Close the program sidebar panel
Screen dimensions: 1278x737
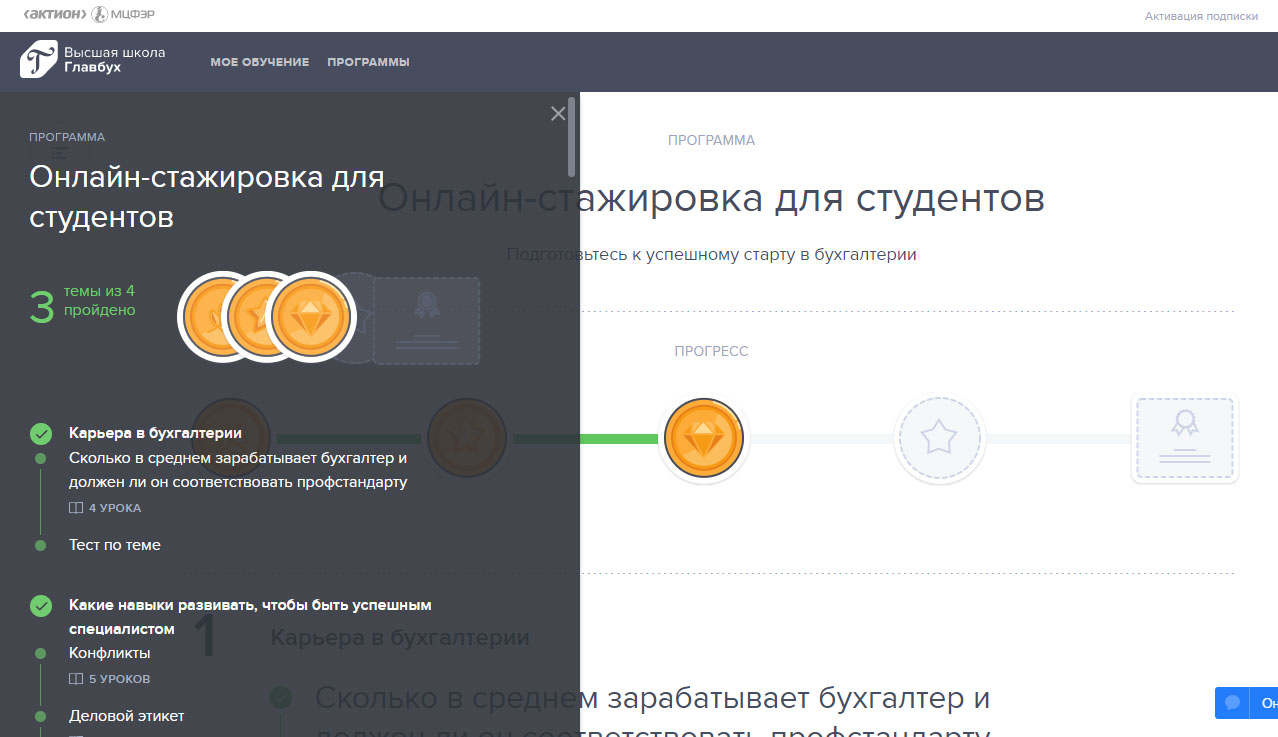coord(558,114)
